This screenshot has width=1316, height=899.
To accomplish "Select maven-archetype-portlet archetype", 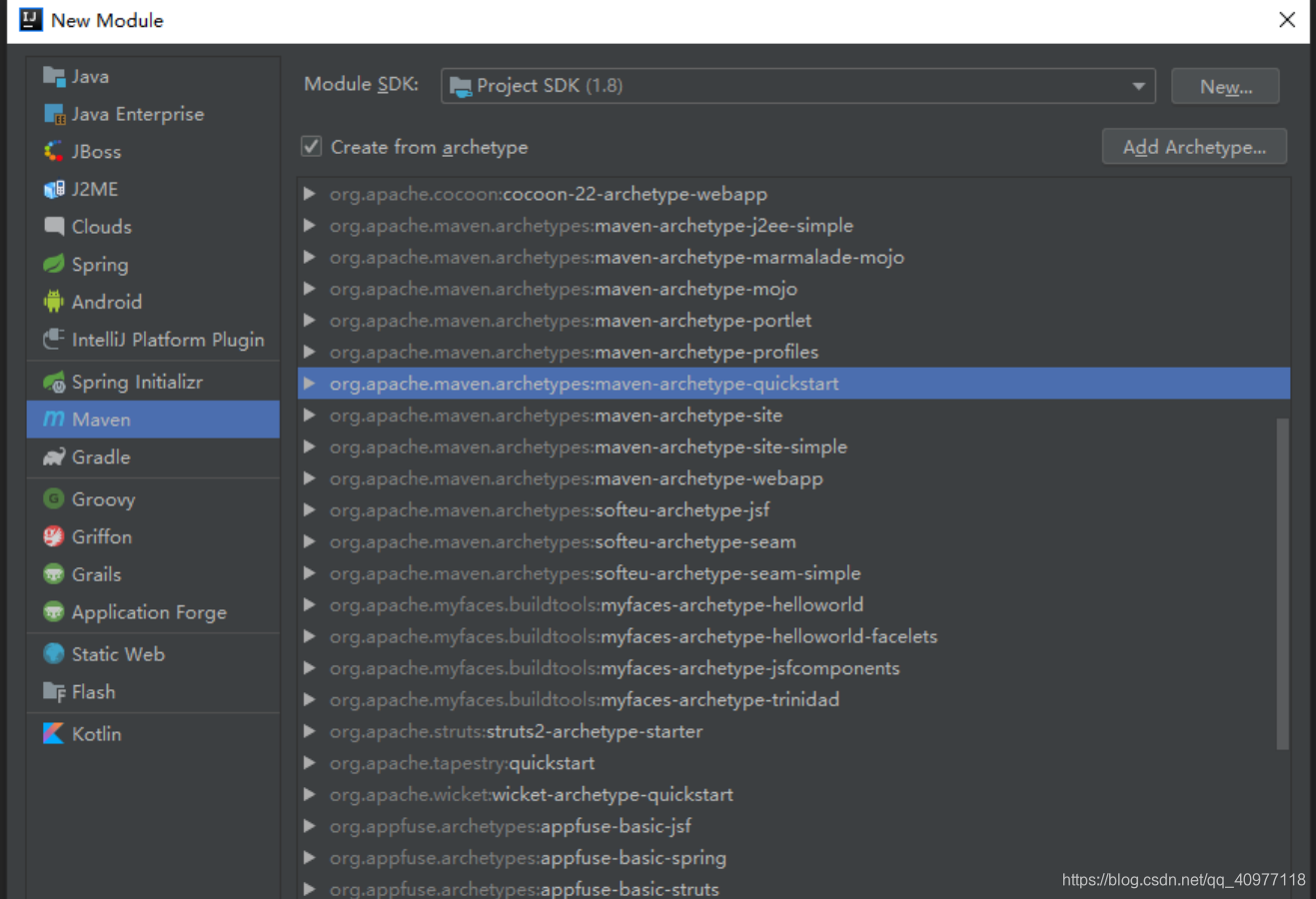I will coord(793,321).
